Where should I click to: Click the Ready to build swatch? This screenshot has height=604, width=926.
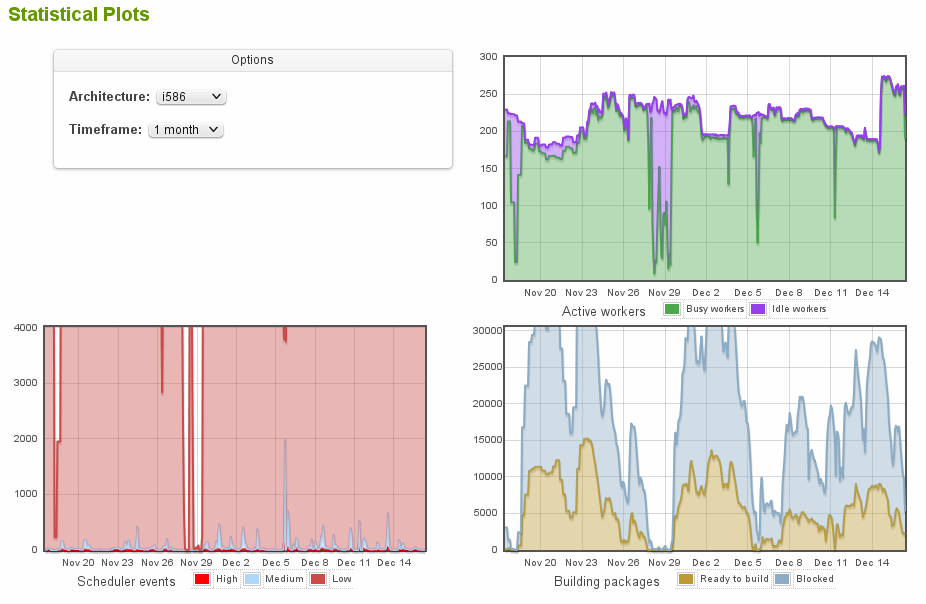(x=686, y=579)
